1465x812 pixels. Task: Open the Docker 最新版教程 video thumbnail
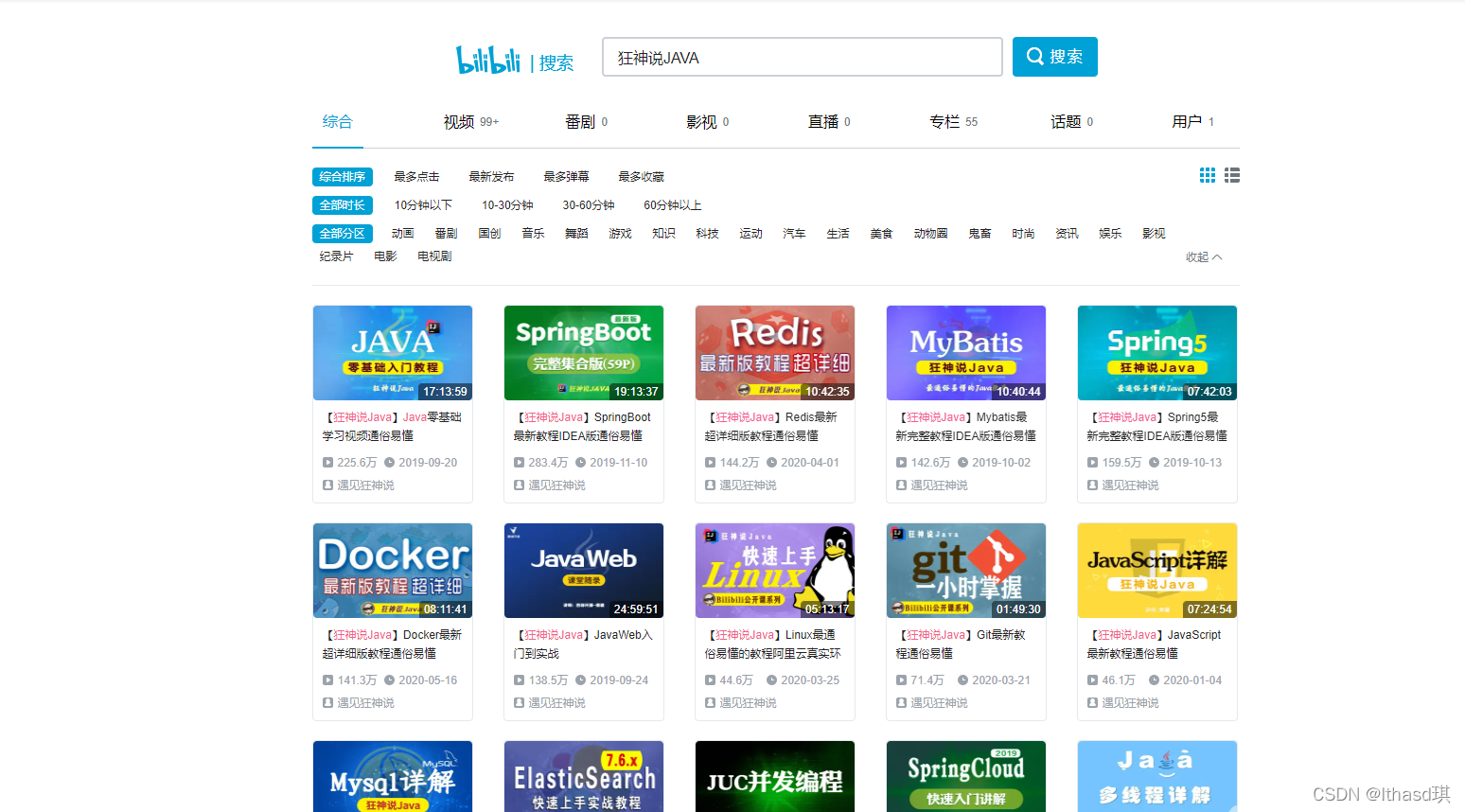point(393,571)
